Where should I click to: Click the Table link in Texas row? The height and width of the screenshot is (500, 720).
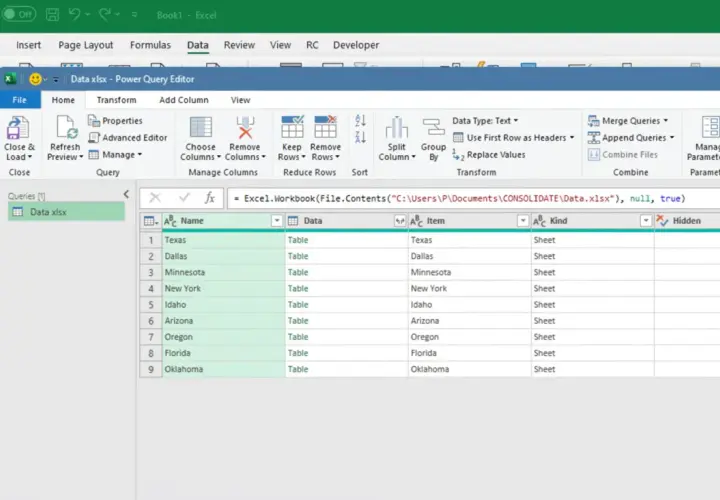point(298,240)
